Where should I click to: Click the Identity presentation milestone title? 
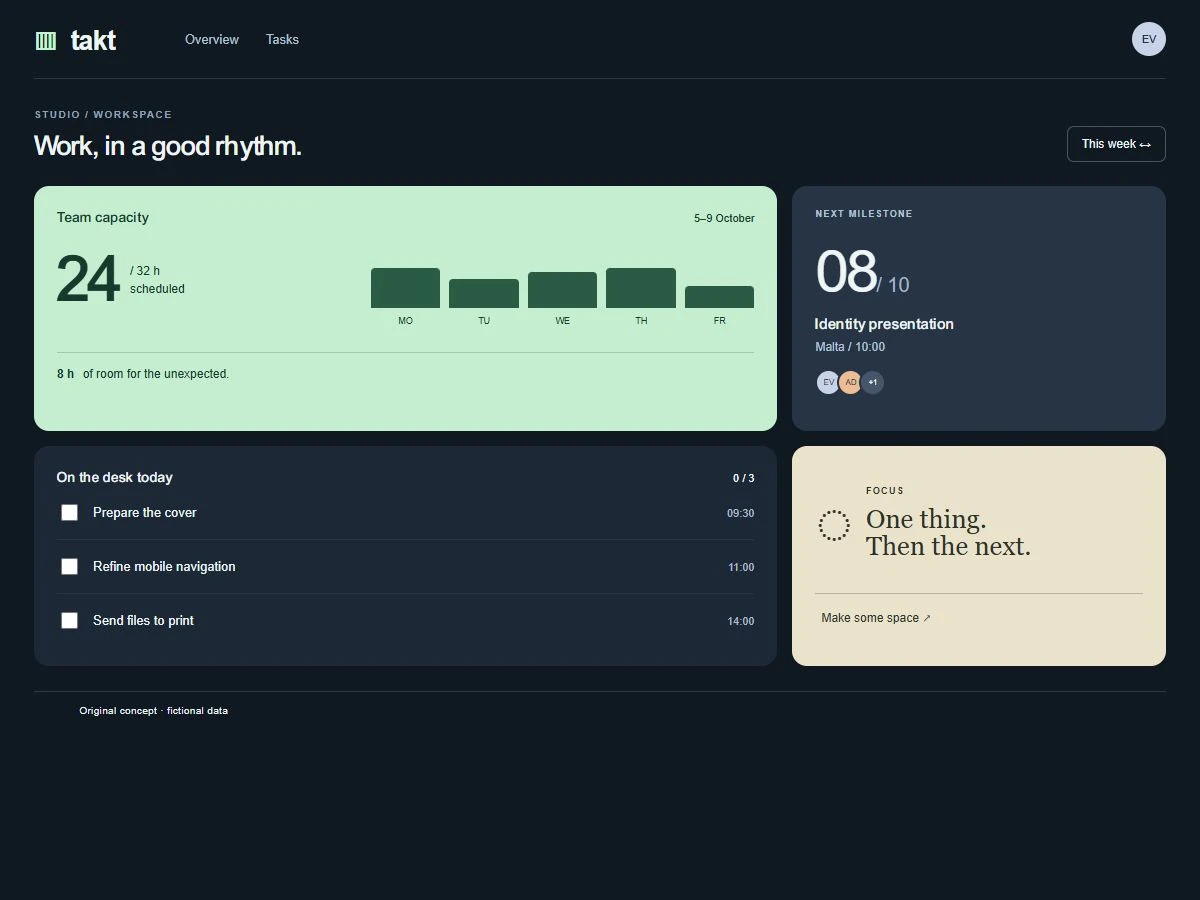click(884, 324)
